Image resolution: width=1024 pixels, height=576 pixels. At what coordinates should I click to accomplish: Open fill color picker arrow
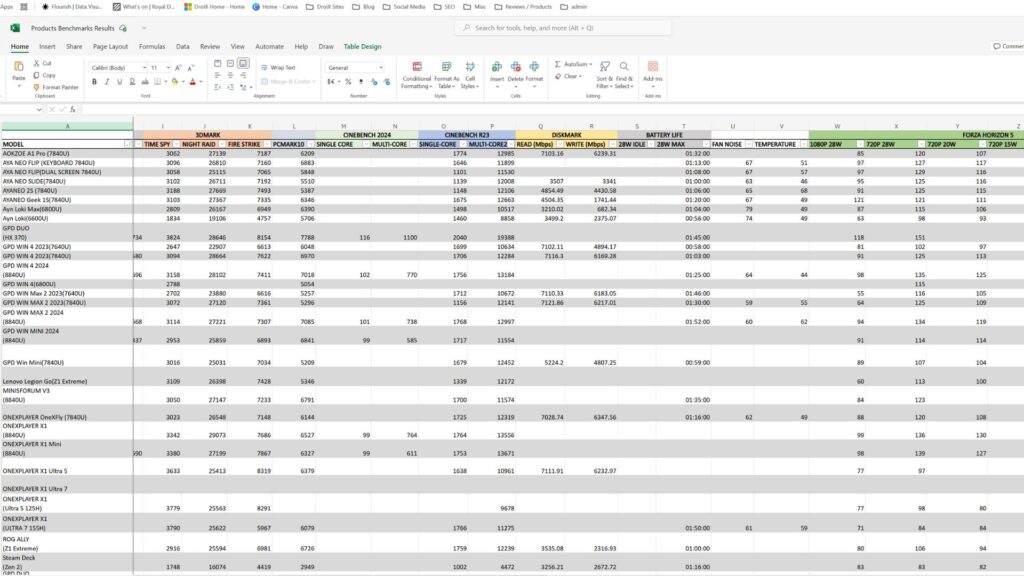click(x=183, y=82)
